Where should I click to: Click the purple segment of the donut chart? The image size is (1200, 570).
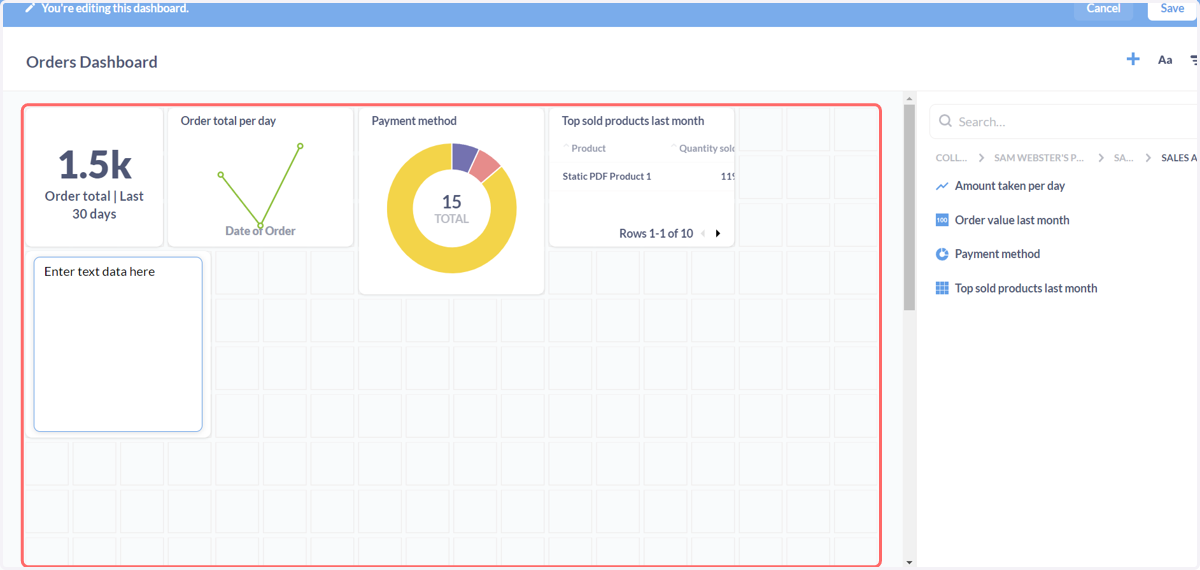coord(465,156)
